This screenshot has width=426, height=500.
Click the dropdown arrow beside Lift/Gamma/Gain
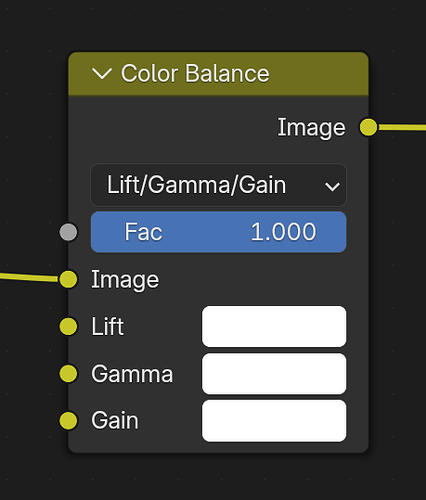click(x=332, y=186)
